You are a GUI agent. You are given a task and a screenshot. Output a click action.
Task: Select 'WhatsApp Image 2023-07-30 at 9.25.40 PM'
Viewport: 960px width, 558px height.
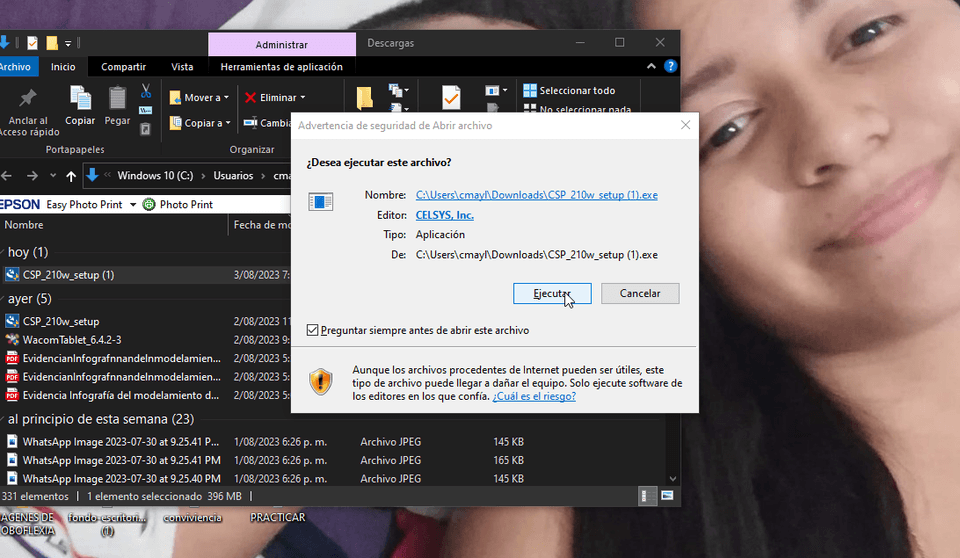pos(121,479)
